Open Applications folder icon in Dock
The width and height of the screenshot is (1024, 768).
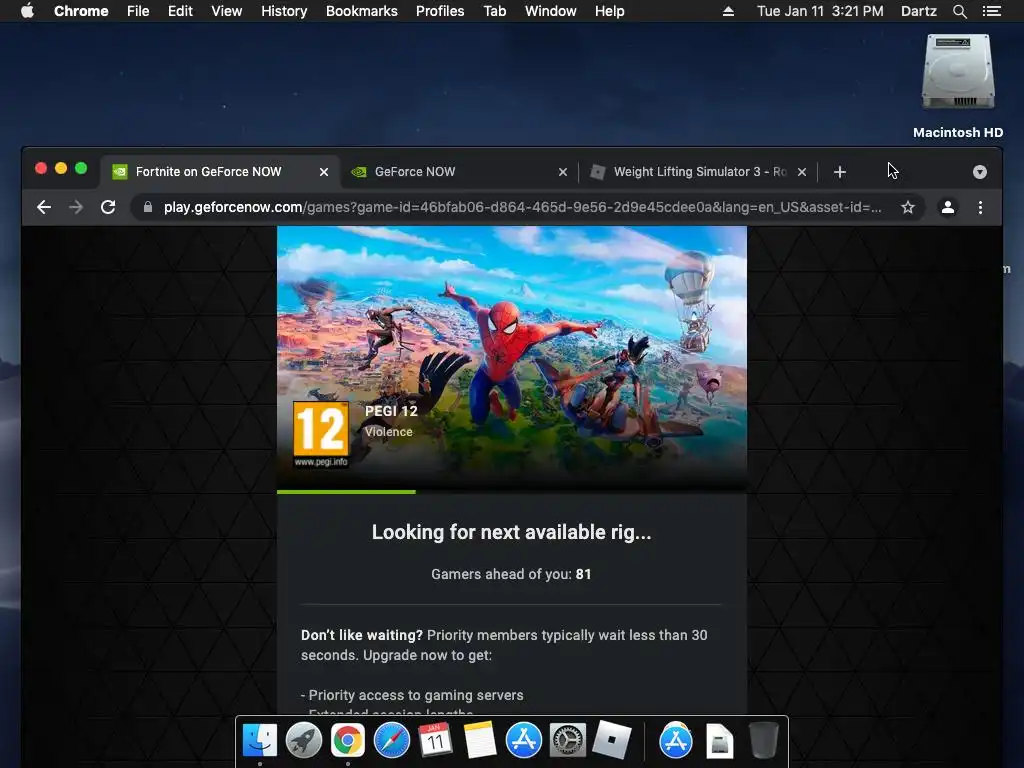(x=676, y=741)
